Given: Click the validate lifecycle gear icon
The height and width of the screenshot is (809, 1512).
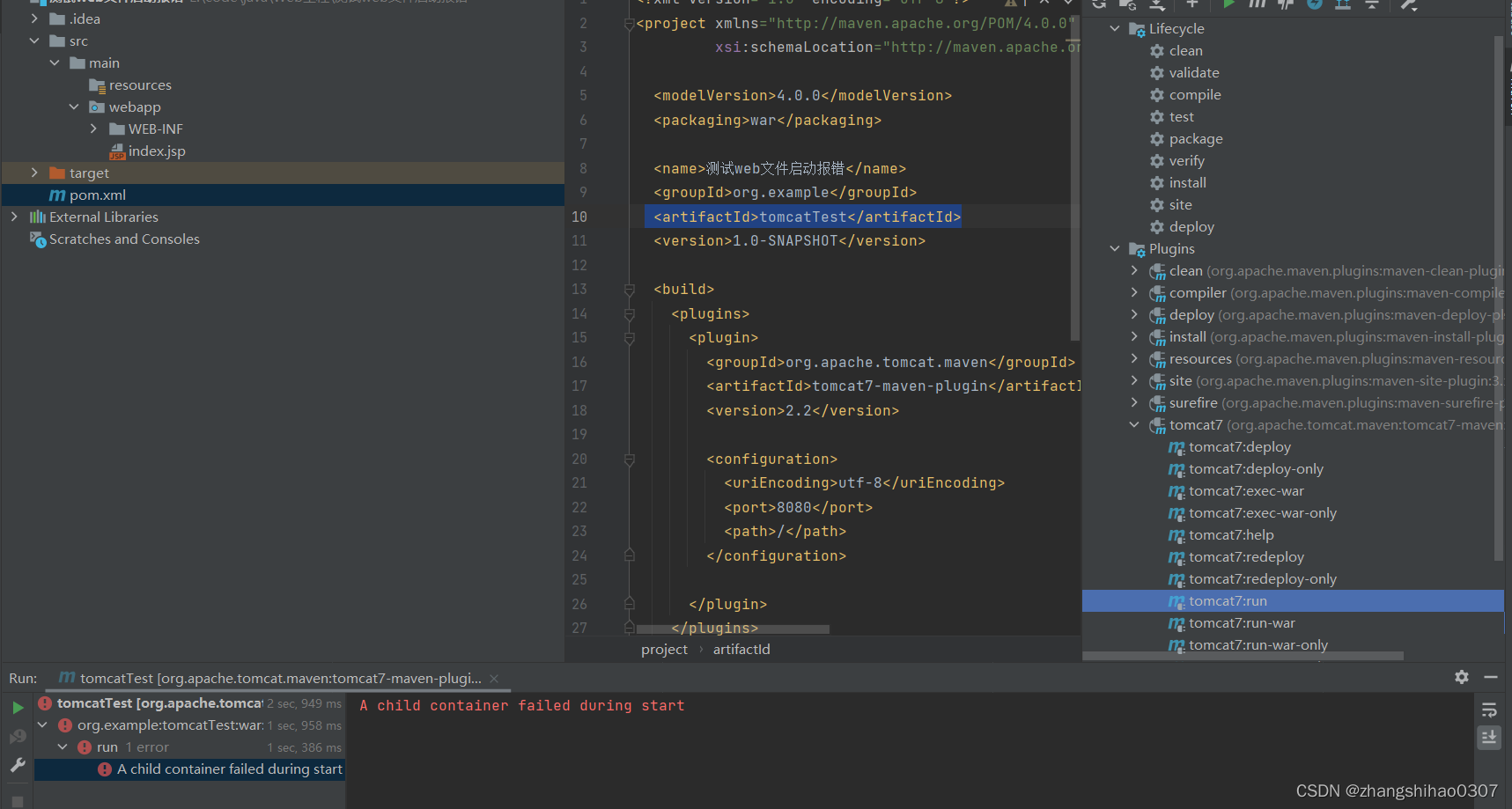Looking at the screenshot, I should [1157, 73].
